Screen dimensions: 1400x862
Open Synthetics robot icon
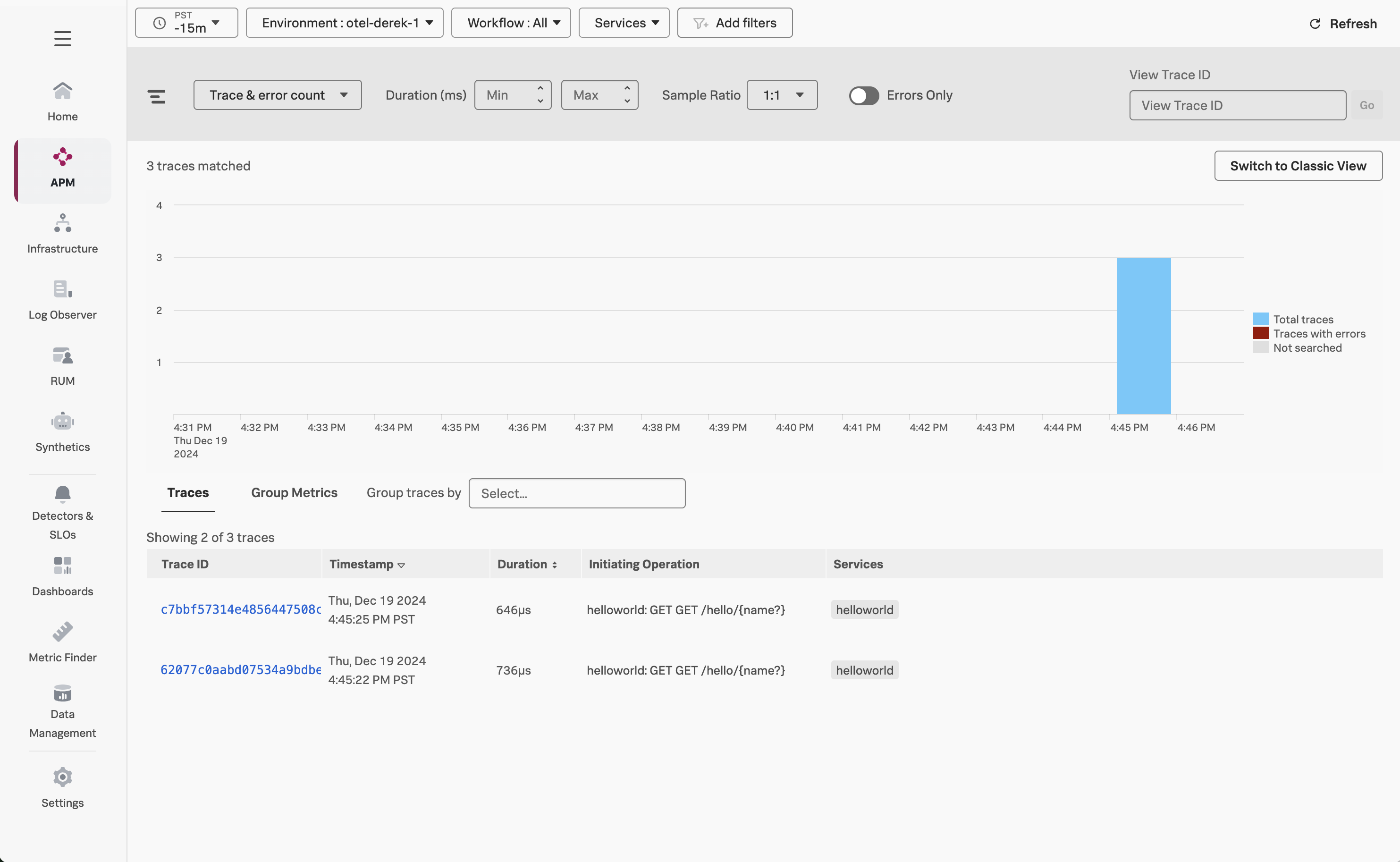point(62,422)
